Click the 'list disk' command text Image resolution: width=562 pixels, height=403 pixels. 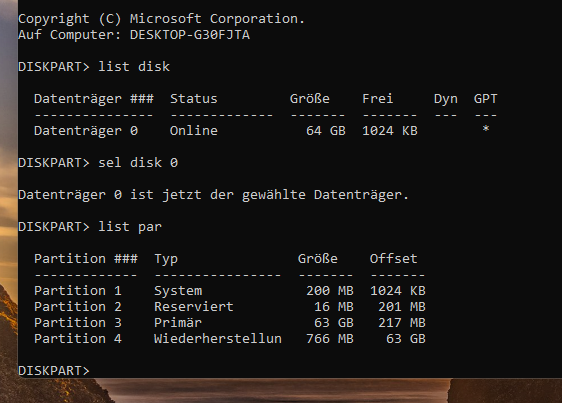pos(134,67)
